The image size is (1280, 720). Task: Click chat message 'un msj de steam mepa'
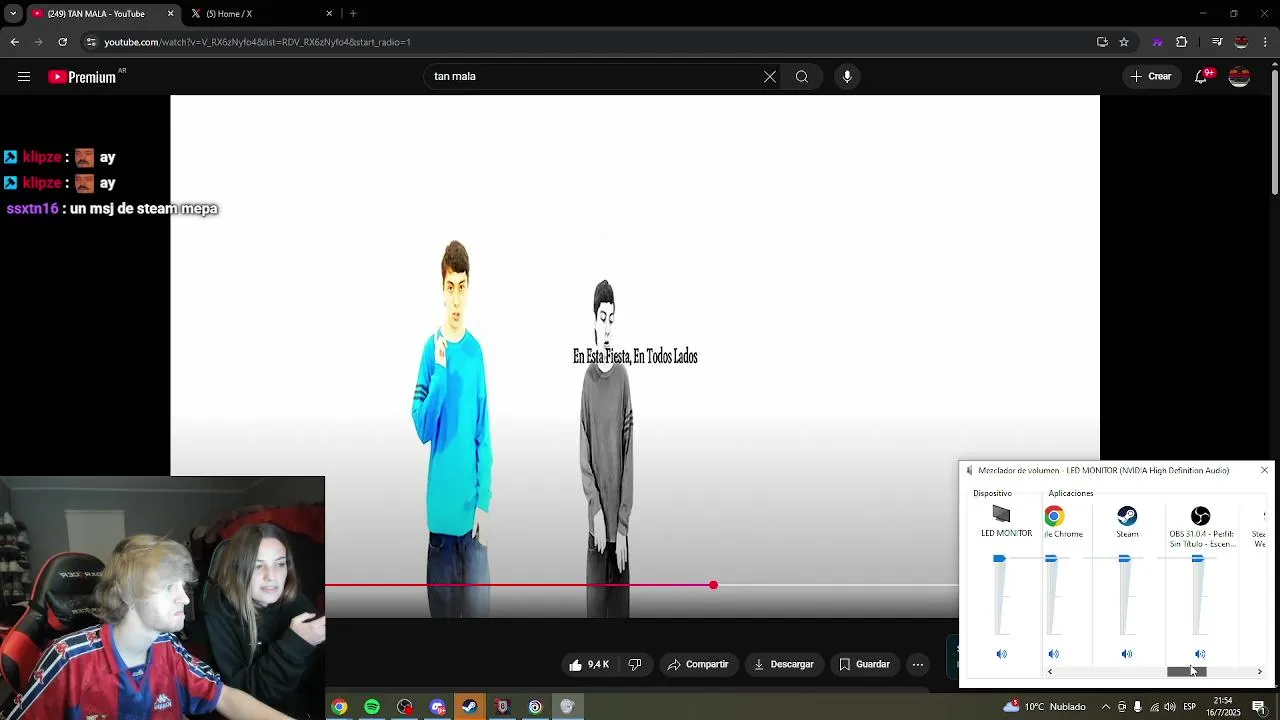144,209
